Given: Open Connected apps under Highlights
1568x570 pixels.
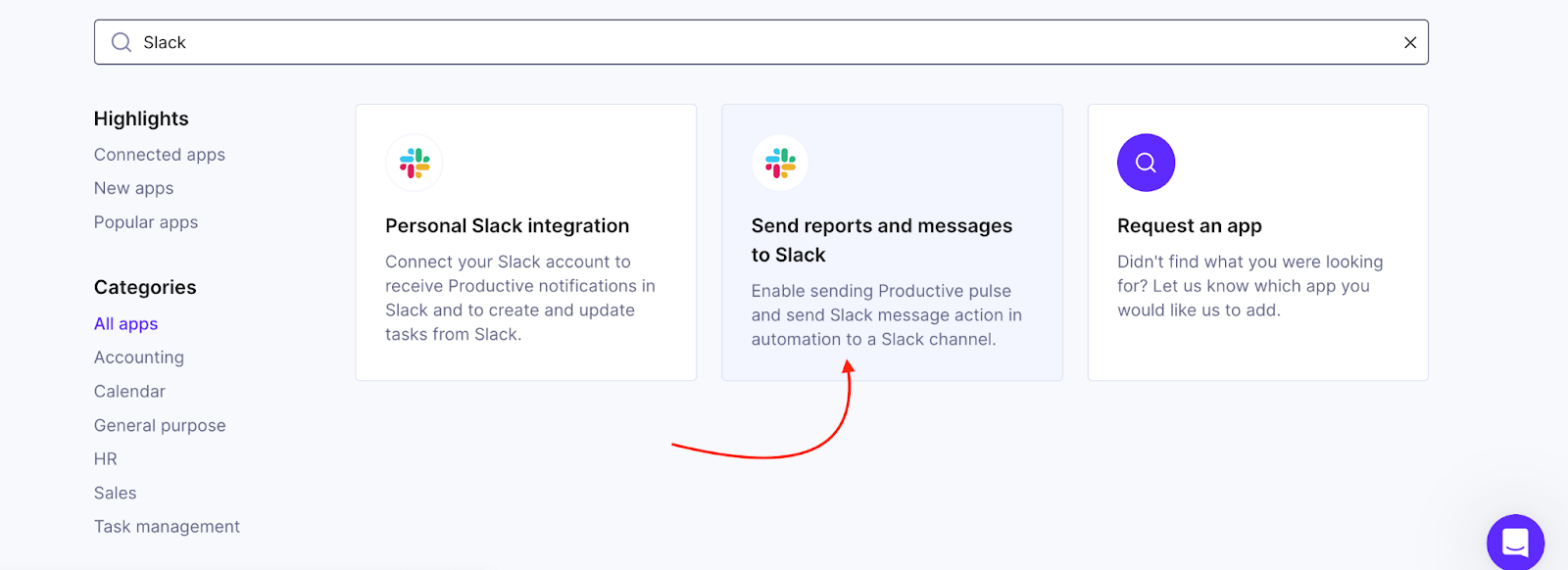Looking at the screenshot, I should (x=160, y=155).
